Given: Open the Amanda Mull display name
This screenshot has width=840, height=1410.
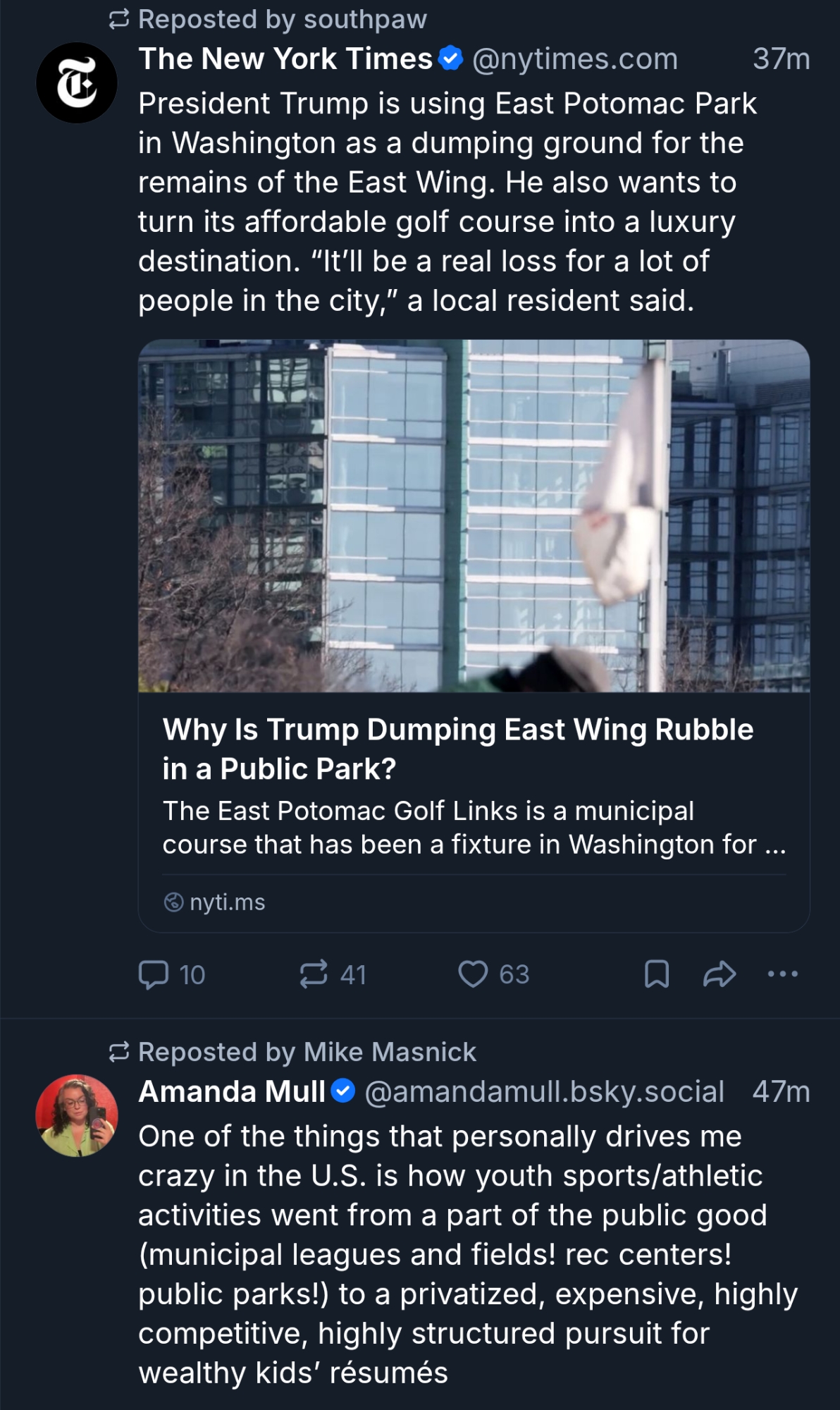Looking at the screenshot, I should tap(232, 1092).
